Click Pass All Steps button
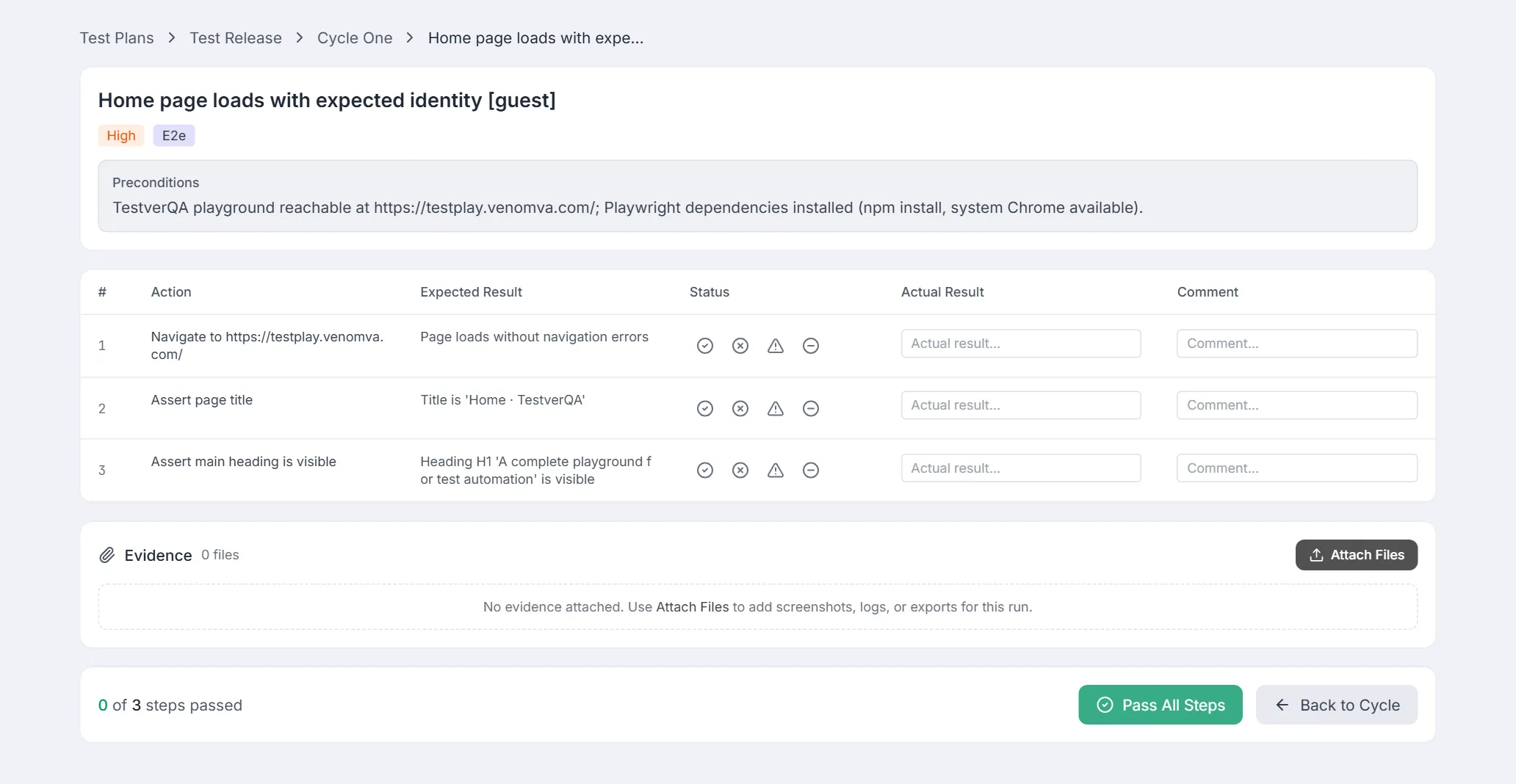Screen dimensions: 1516x784 [x=1161, y=705]
